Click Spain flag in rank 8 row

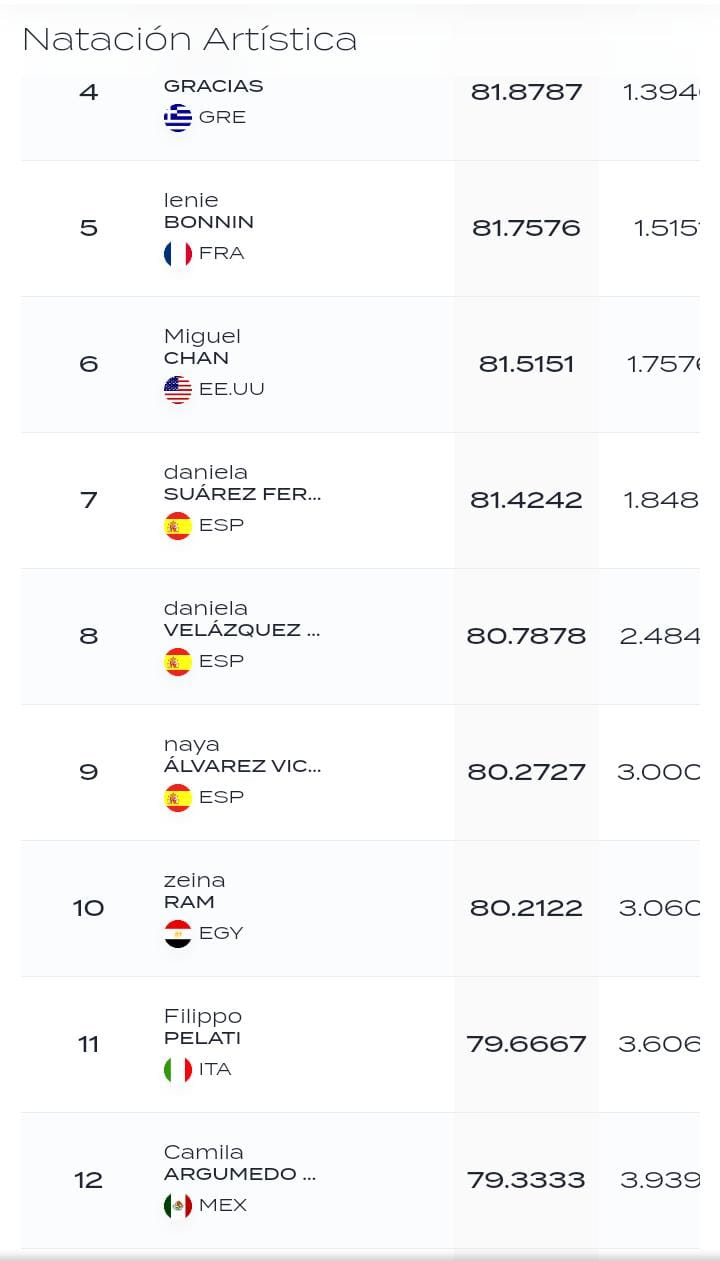point(178,661)
